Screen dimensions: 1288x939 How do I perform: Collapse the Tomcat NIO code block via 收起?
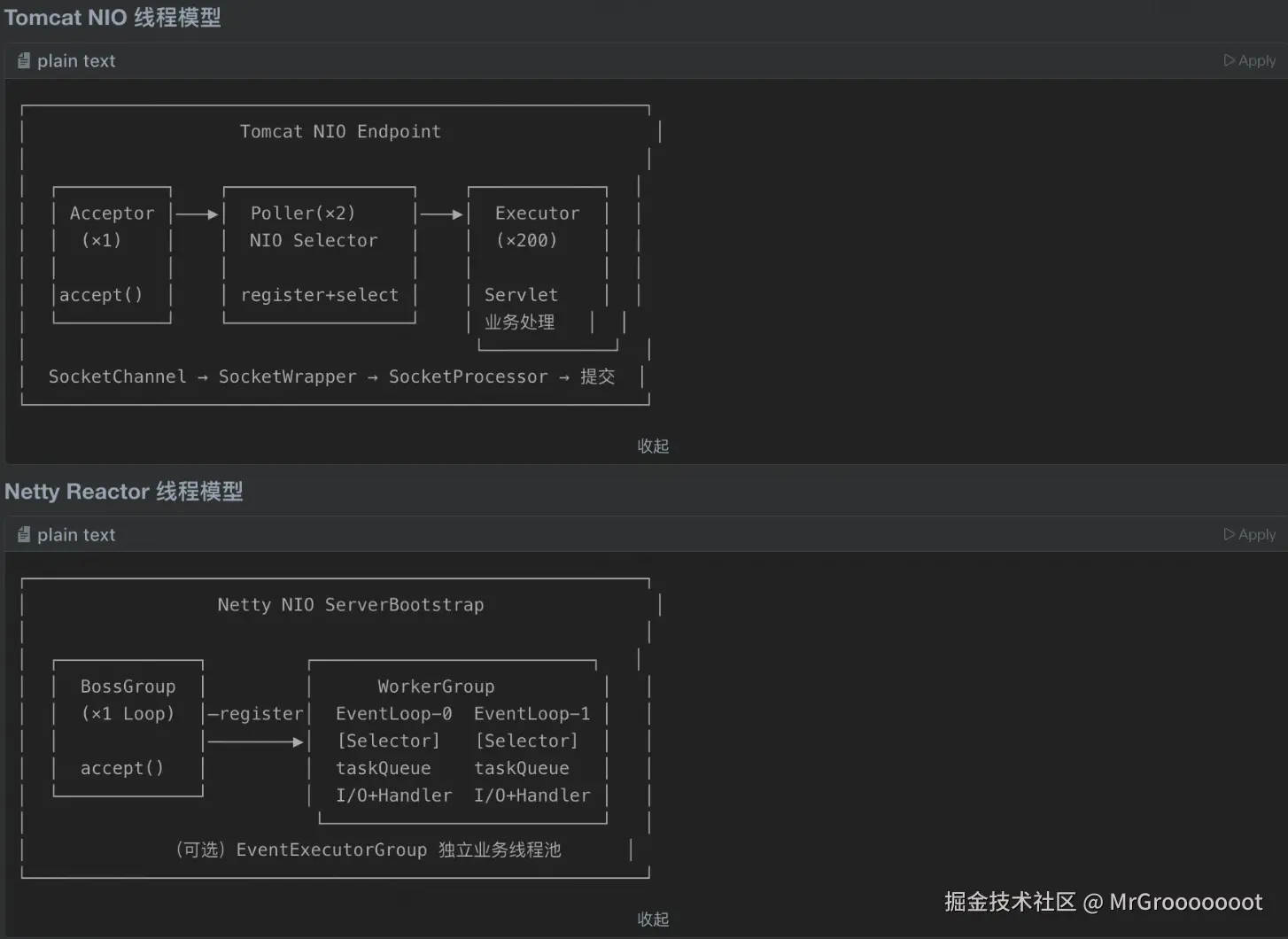tap(653, 446)
